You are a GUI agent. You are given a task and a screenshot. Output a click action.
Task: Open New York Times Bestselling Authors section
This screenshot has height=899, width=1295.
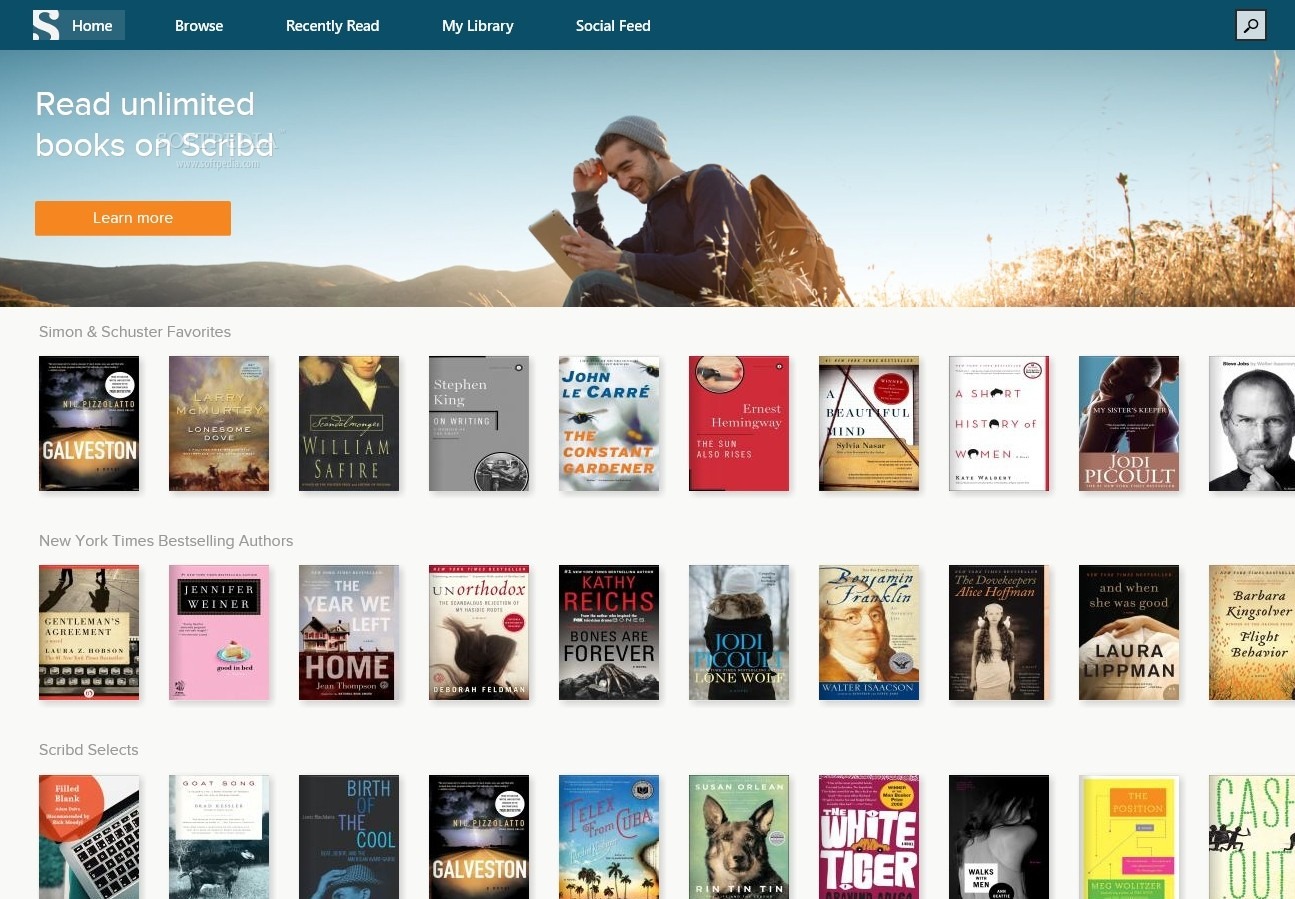pos(166,541)
